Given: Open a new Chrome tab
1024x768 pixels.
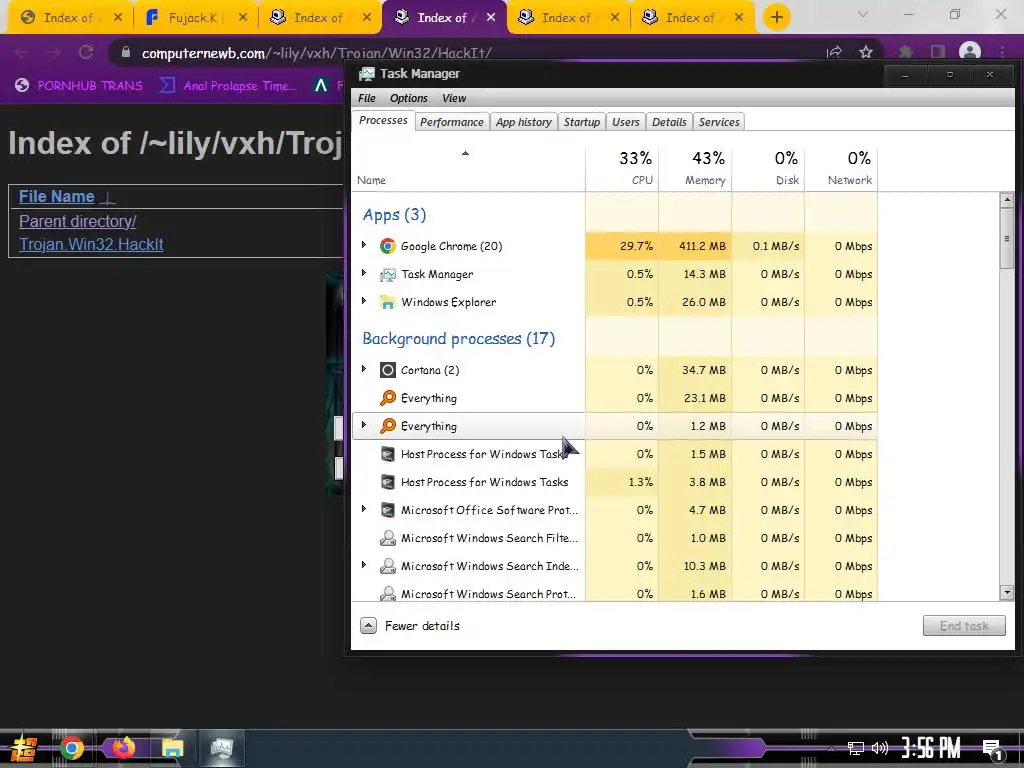Looking at the screenshot, I should pyautogui.click(x=776, y=17).
